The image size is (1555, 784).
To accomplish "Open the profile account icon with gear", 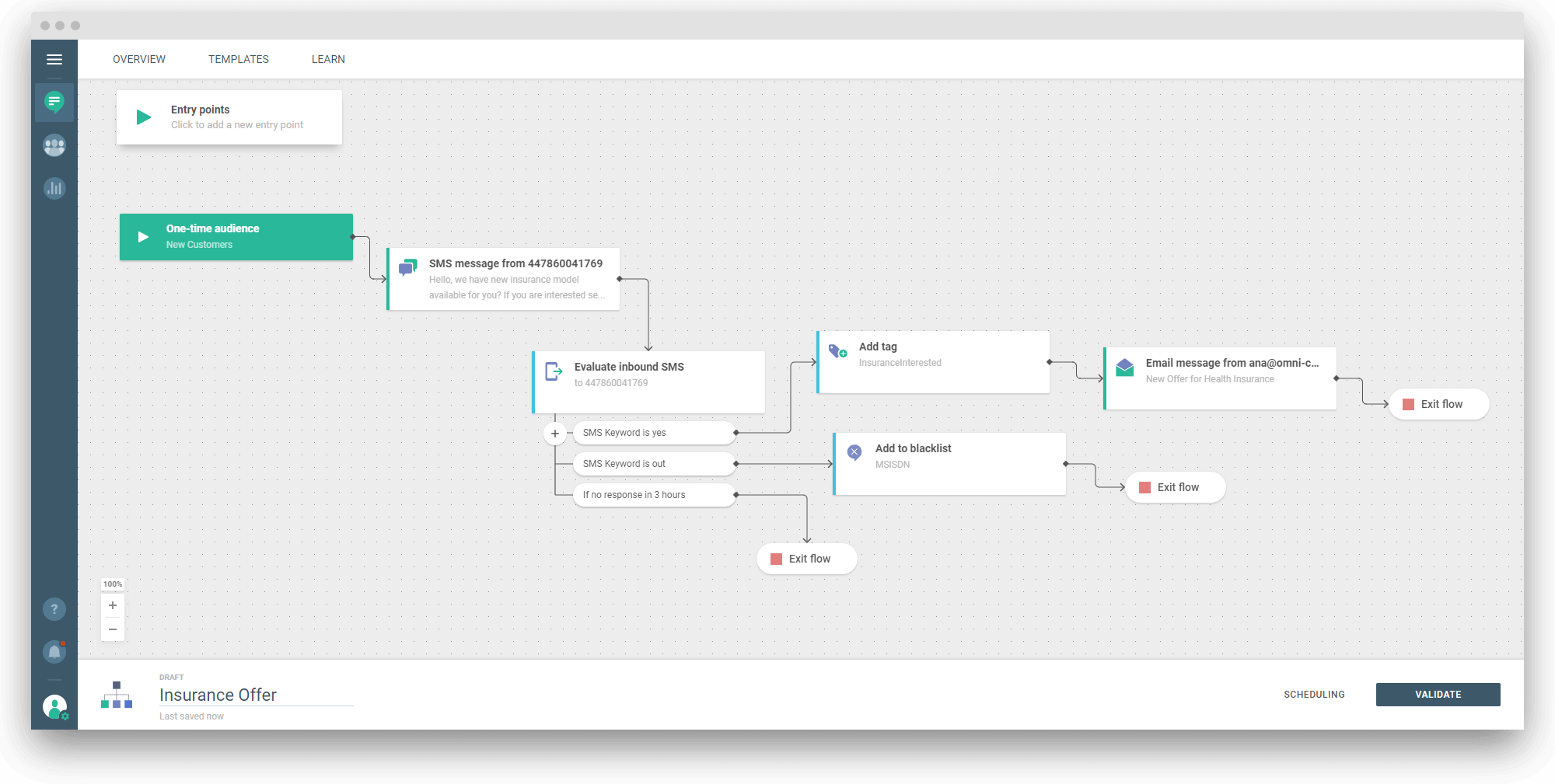I will pyautogui.click(x=54, y=706).
